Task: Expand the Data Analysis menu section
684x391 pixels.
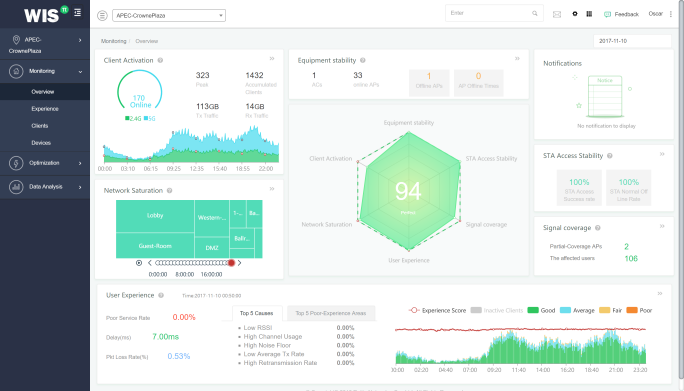Action: 45,187
